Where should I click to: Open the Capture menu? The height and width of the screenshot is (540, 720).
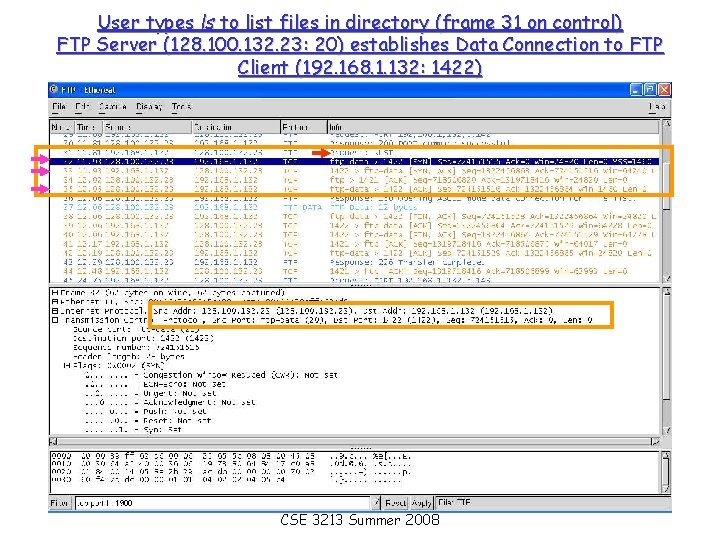click(112, 107)
